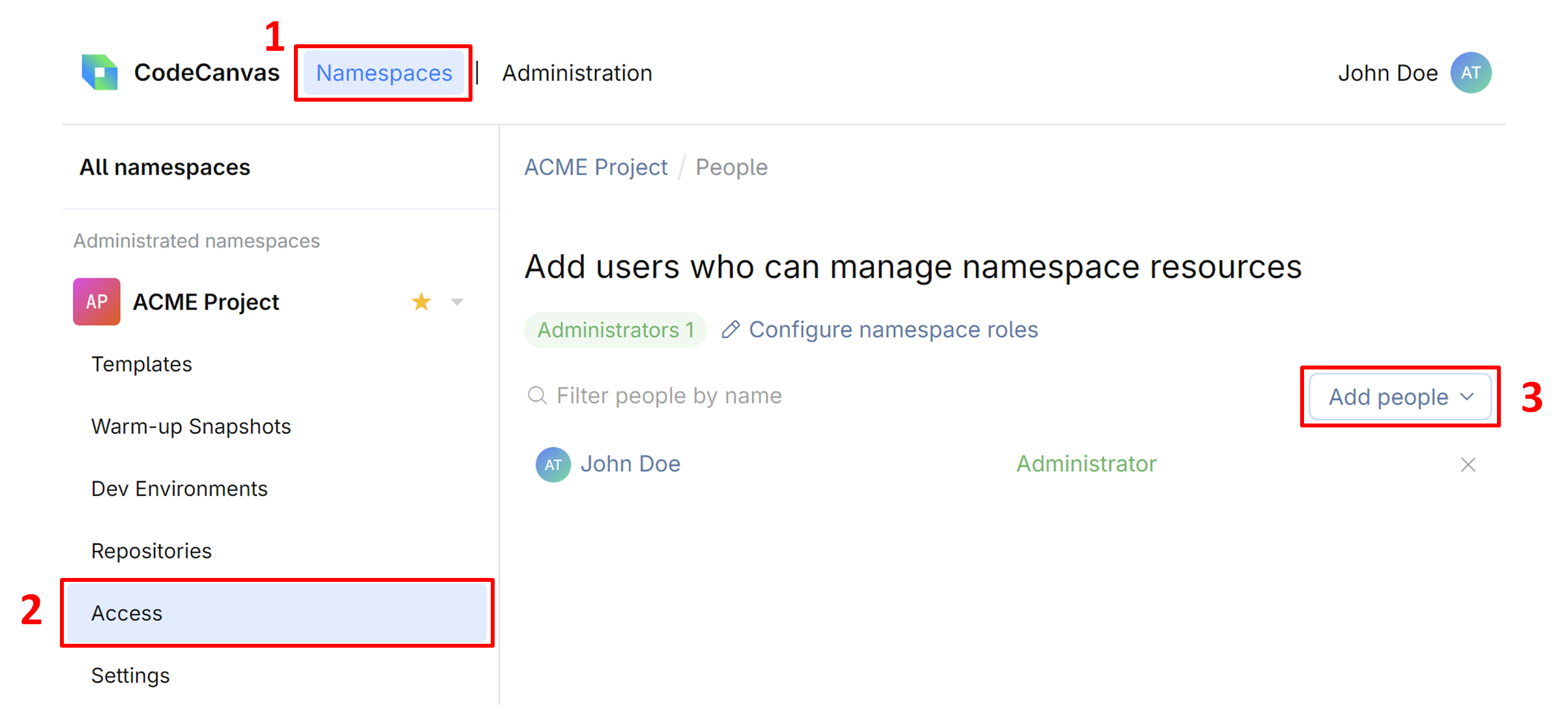Click the star to unfavorite ACME Project
The height and width of the screenshot is (720, 1568).
pos(421,301)
